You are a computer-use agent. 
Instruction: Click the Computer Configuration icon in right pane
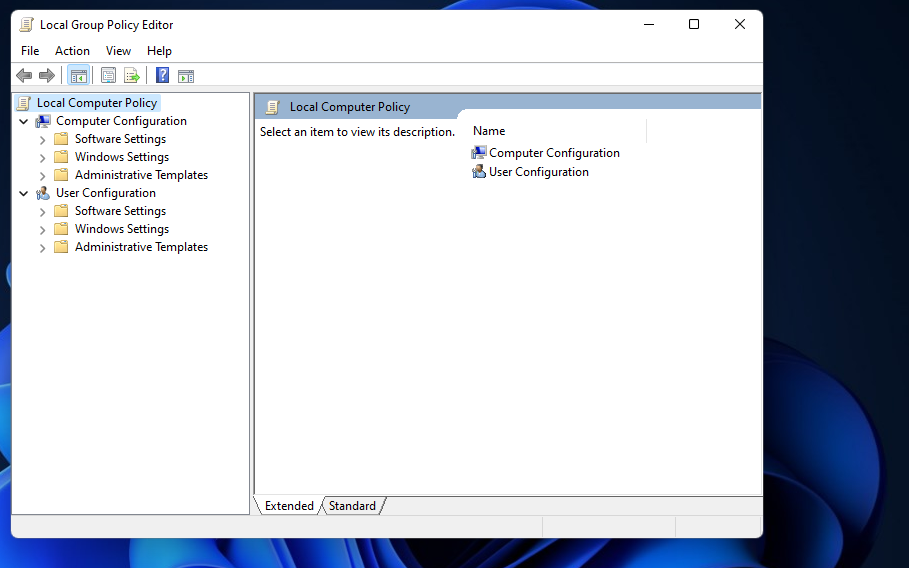coord(479,153)
